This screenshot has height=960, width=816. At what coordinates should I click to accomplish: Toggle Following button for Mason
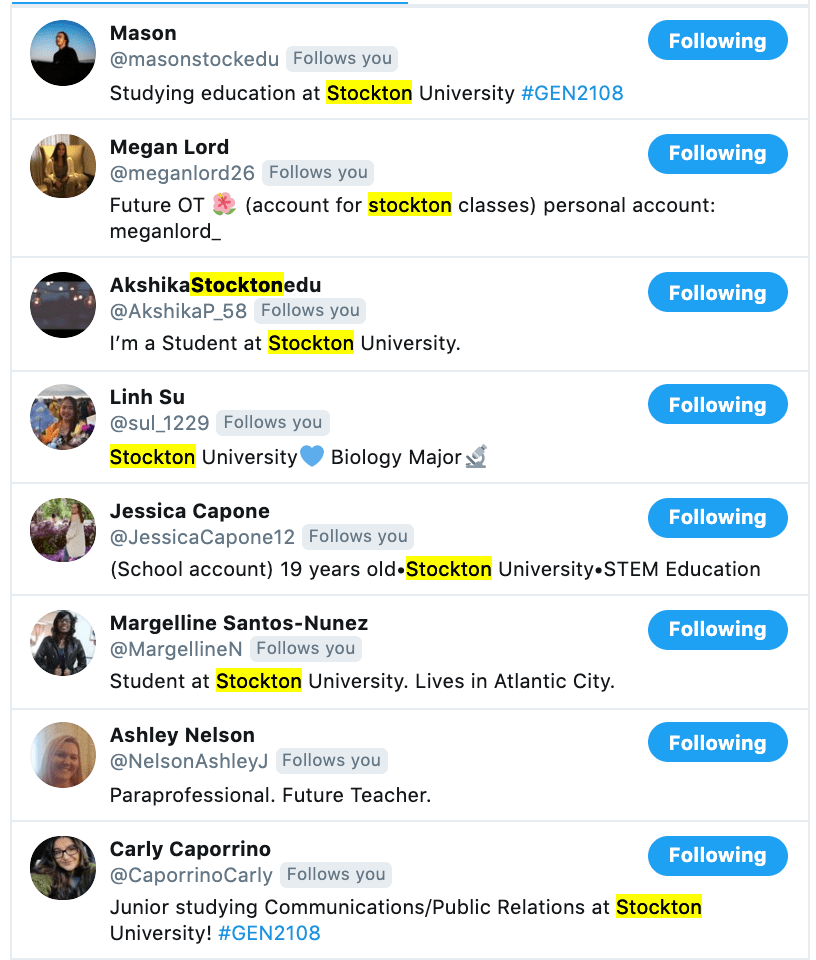click(717, 41)
